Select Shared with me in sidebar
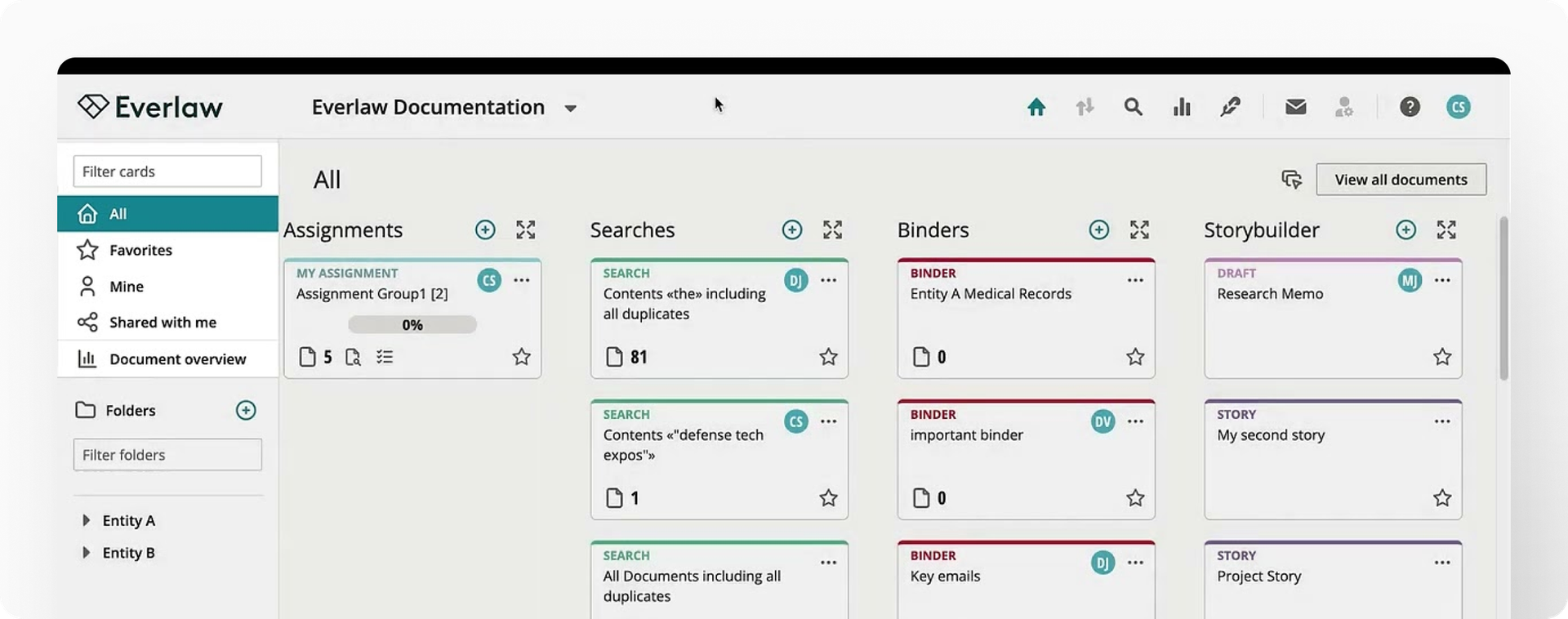 coord(167,323)
